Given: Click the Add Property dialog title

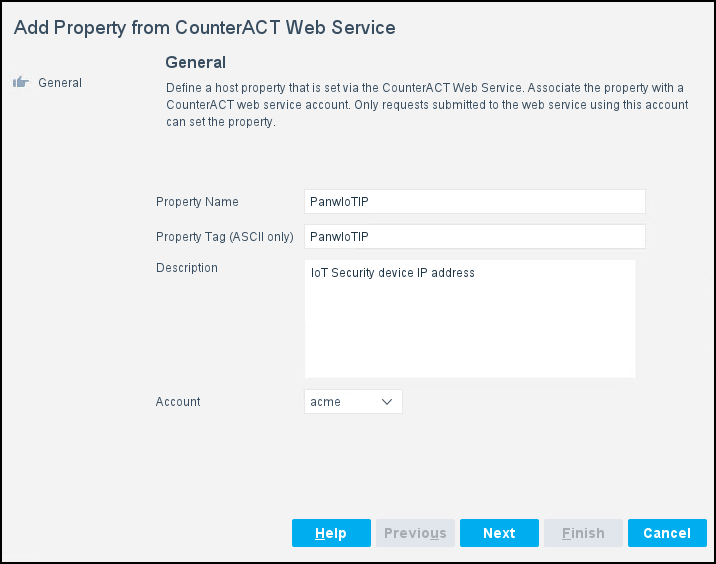Looking at the screenshot, I should pos(205,28).
